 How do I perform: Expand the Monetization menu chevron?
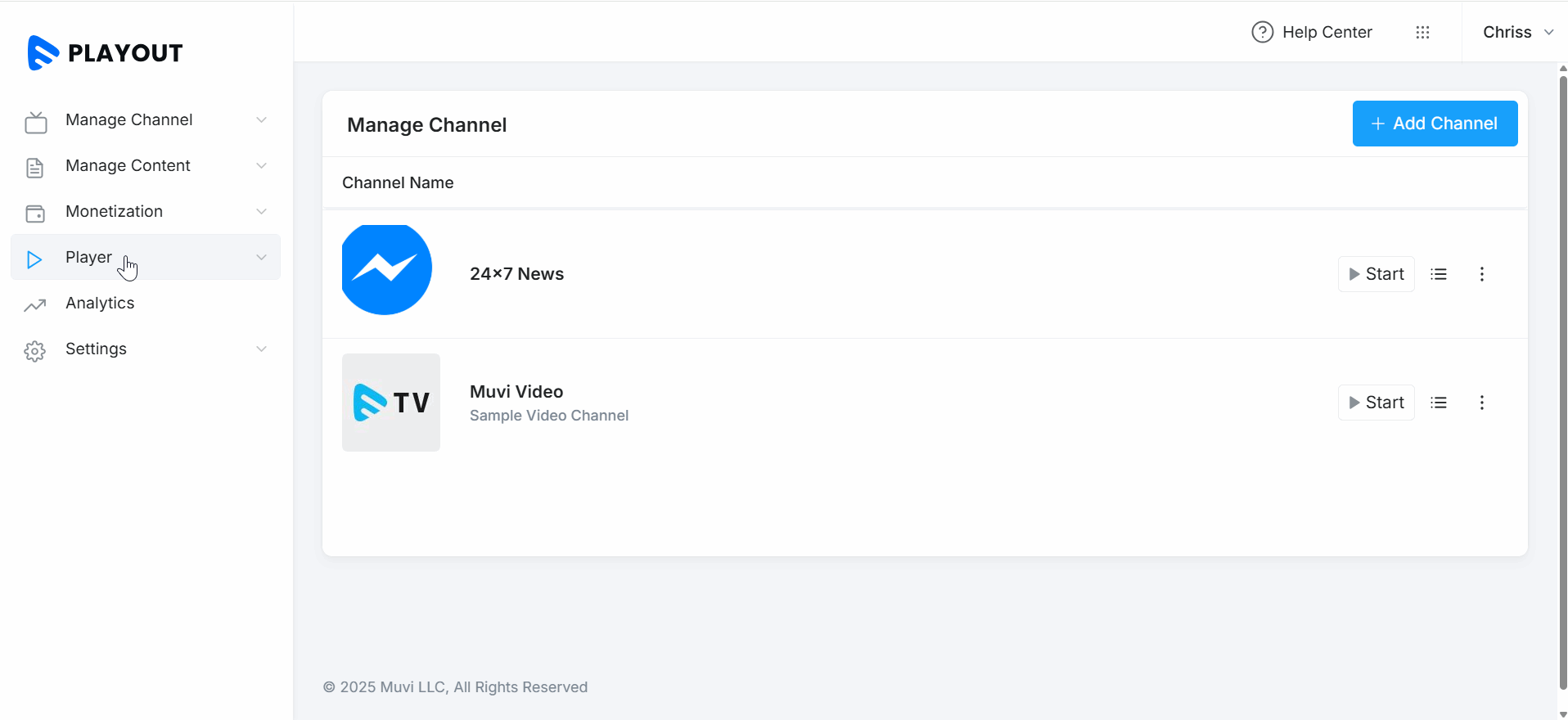261,212
